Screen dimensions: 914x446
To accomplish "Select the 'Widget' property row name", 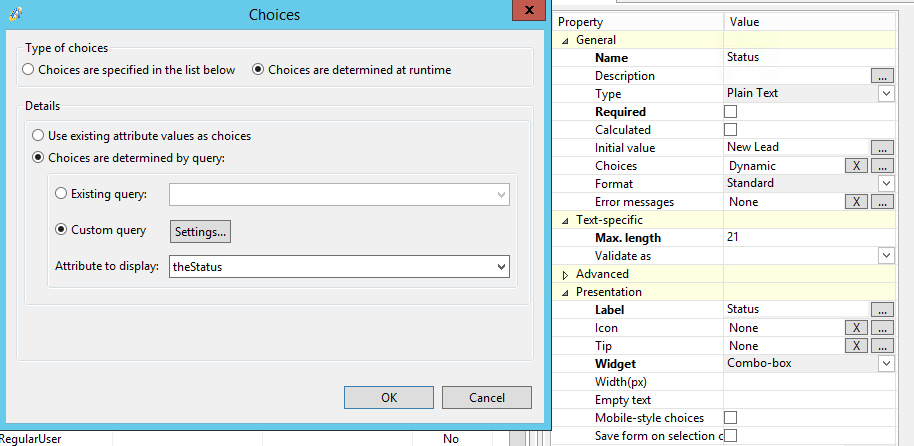I will [x=615, y=364].
